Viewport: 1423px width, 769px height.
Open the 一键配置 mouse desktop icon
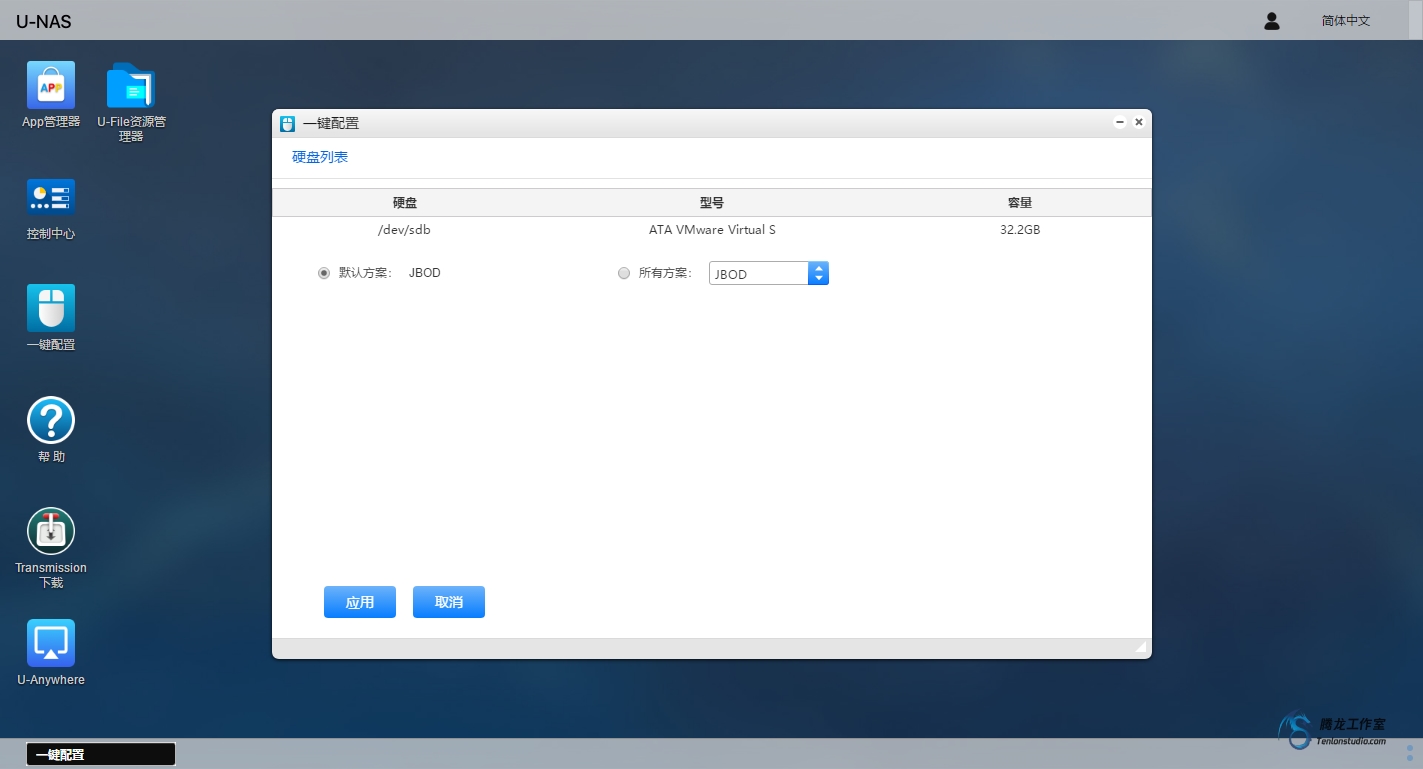click(51, 309)
